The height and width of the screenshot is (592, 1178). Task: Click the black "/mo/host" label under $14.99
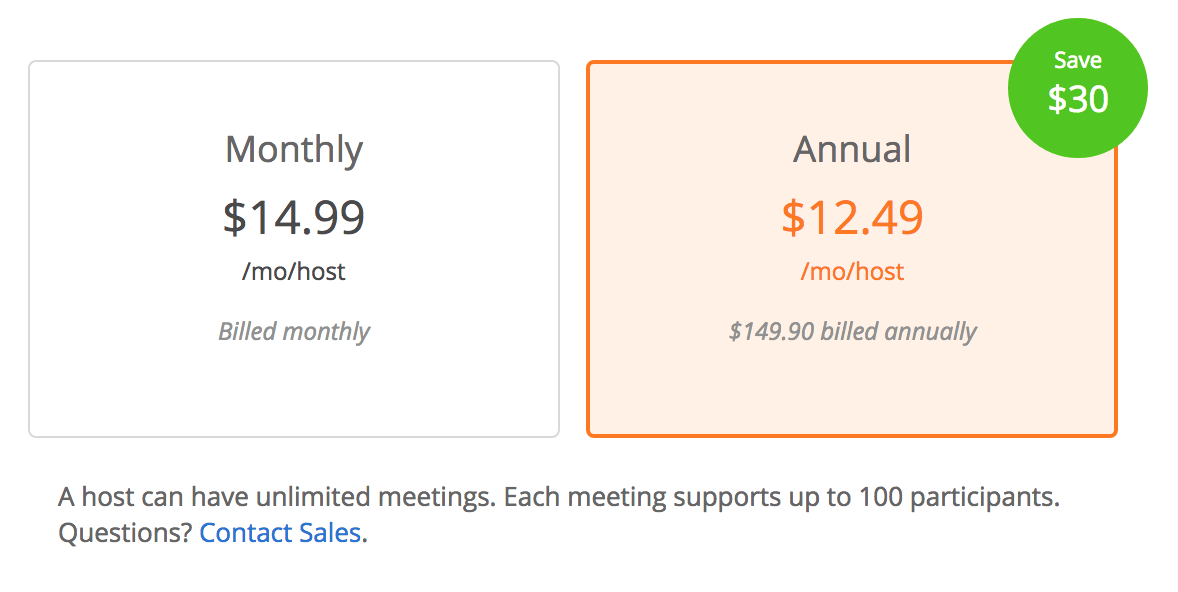pos(293,271)
